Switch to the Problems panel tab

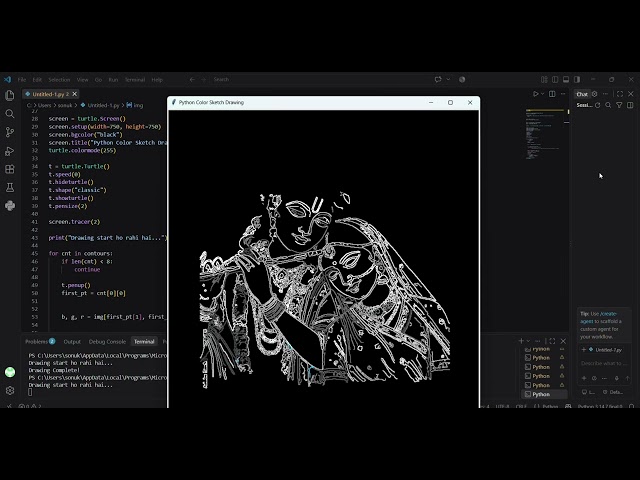[40, 341]
